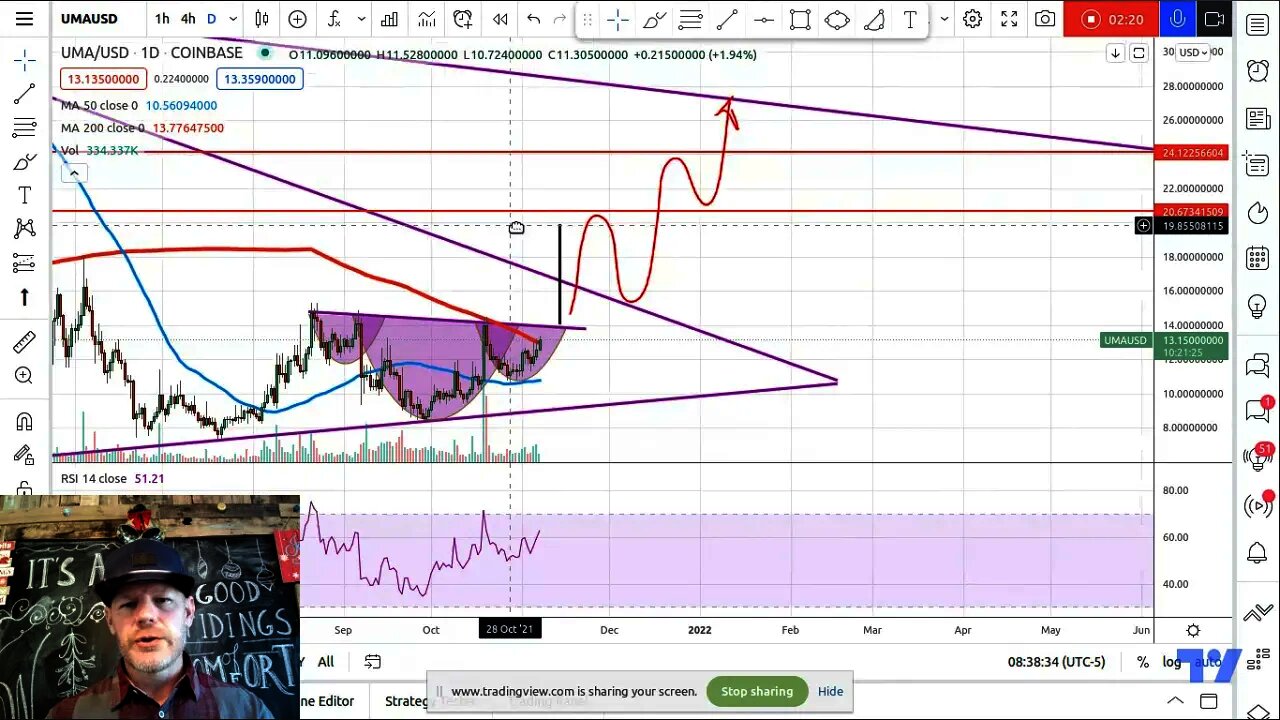
Task: Select the trend line tool in the left sidebar
Action: click(24, 94)
